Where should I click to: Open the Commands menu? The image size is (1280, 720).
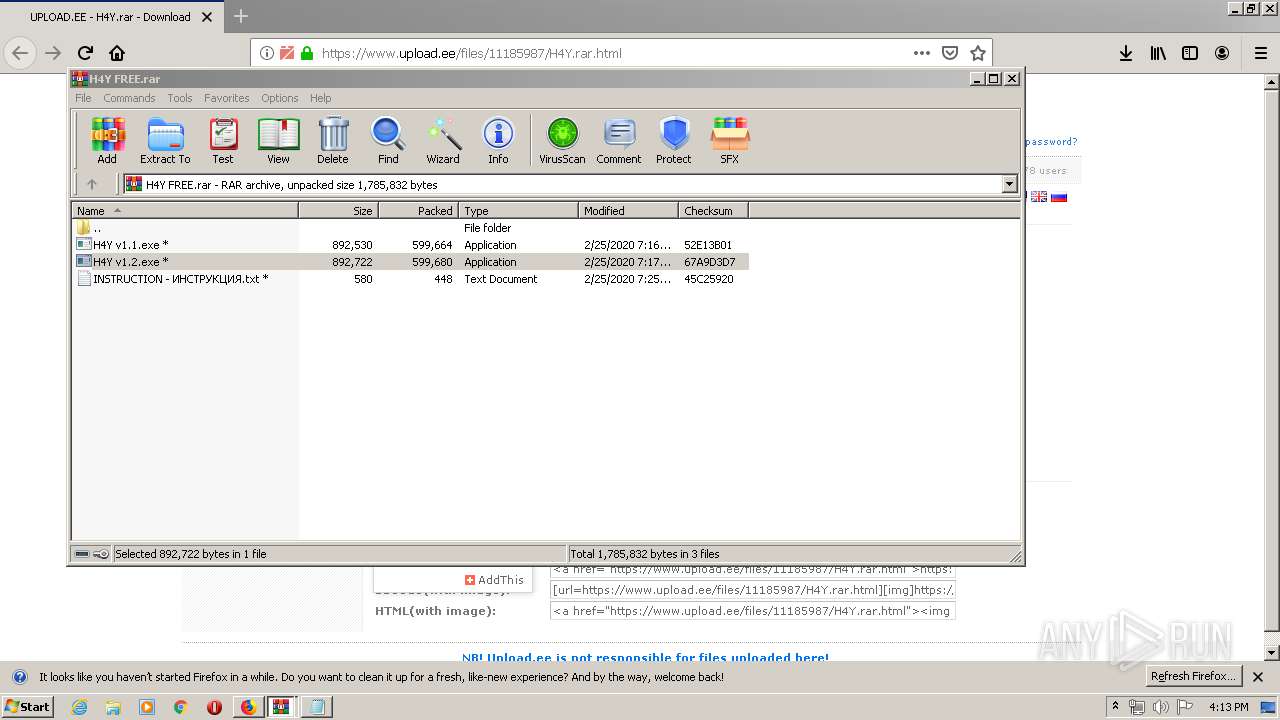pos(129,98)
